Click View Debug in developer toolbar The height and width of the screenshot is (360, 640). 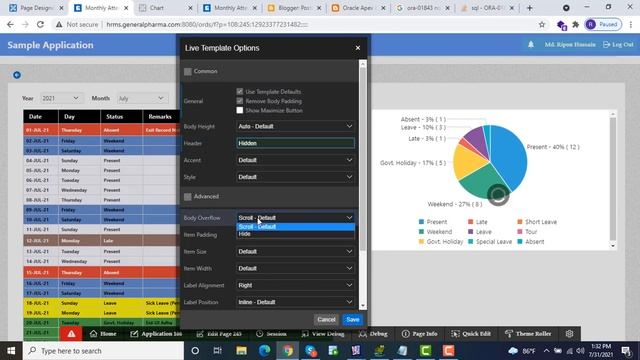pyautogui.click(x=323, y=334)
